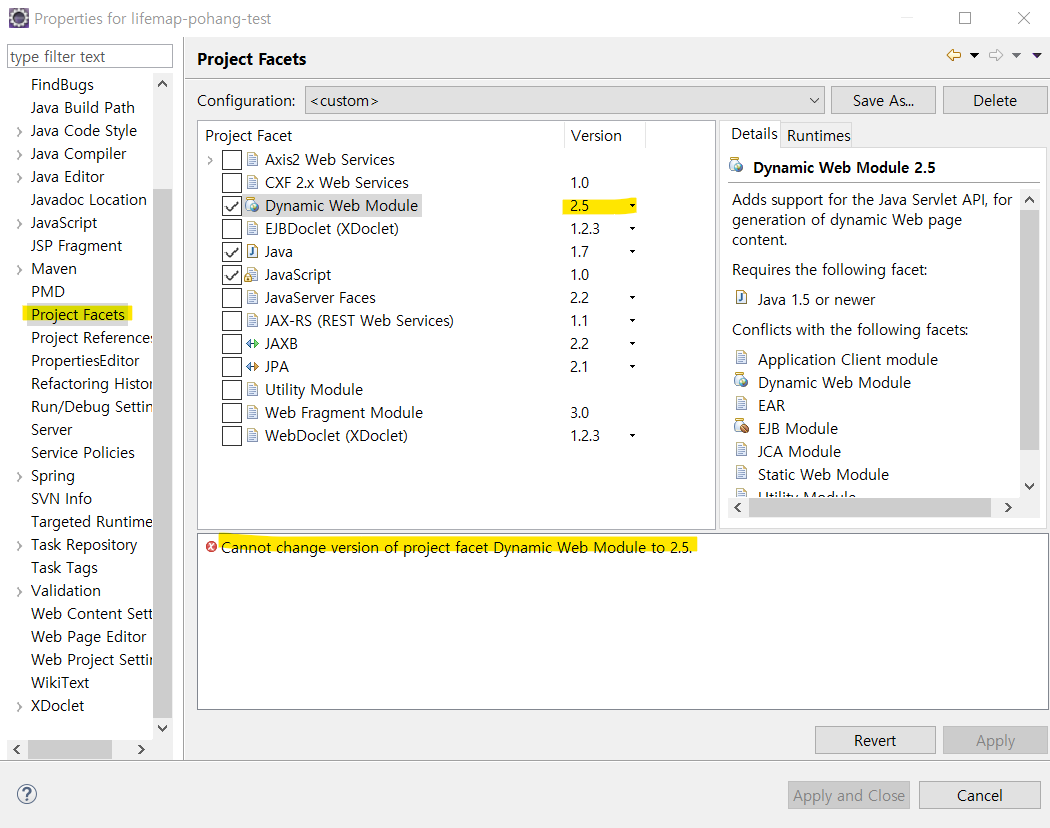1050x828 pixels.
Task: Open Java version 1.7 dropdown arrow
Action: 631,252
